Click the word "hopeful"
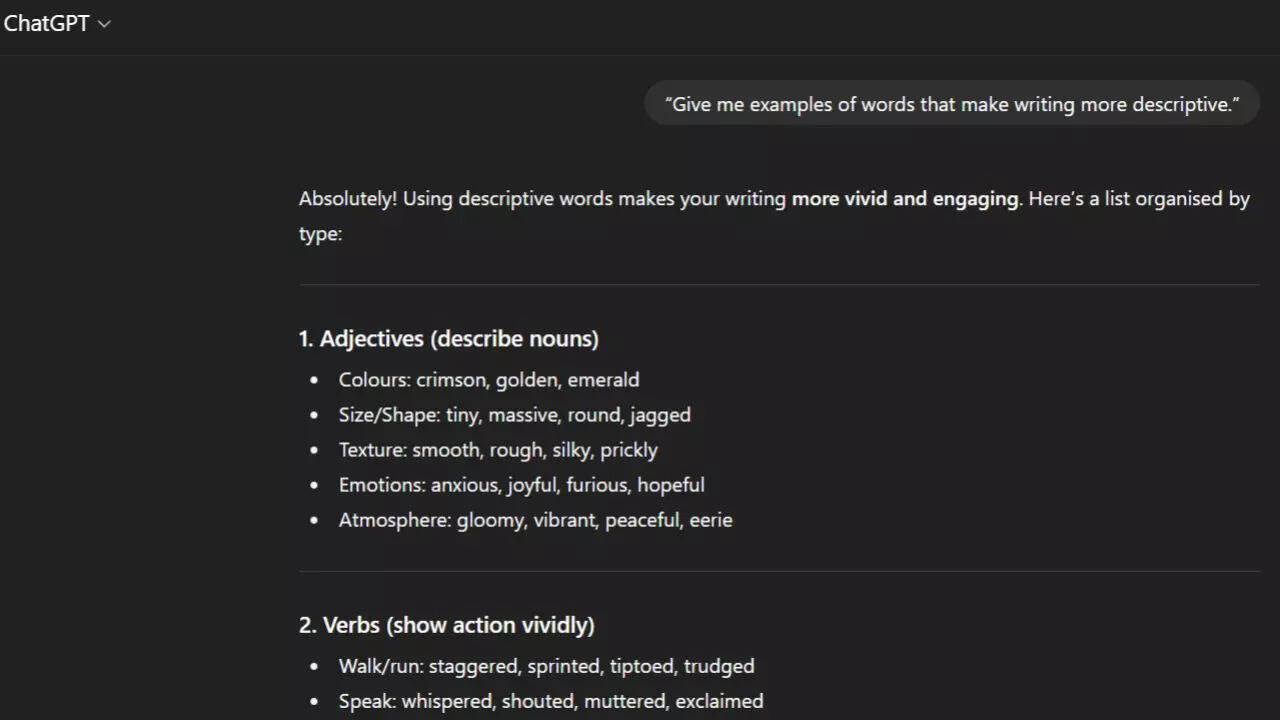The height and width of the screenshot is (720, 1280). 670,485
